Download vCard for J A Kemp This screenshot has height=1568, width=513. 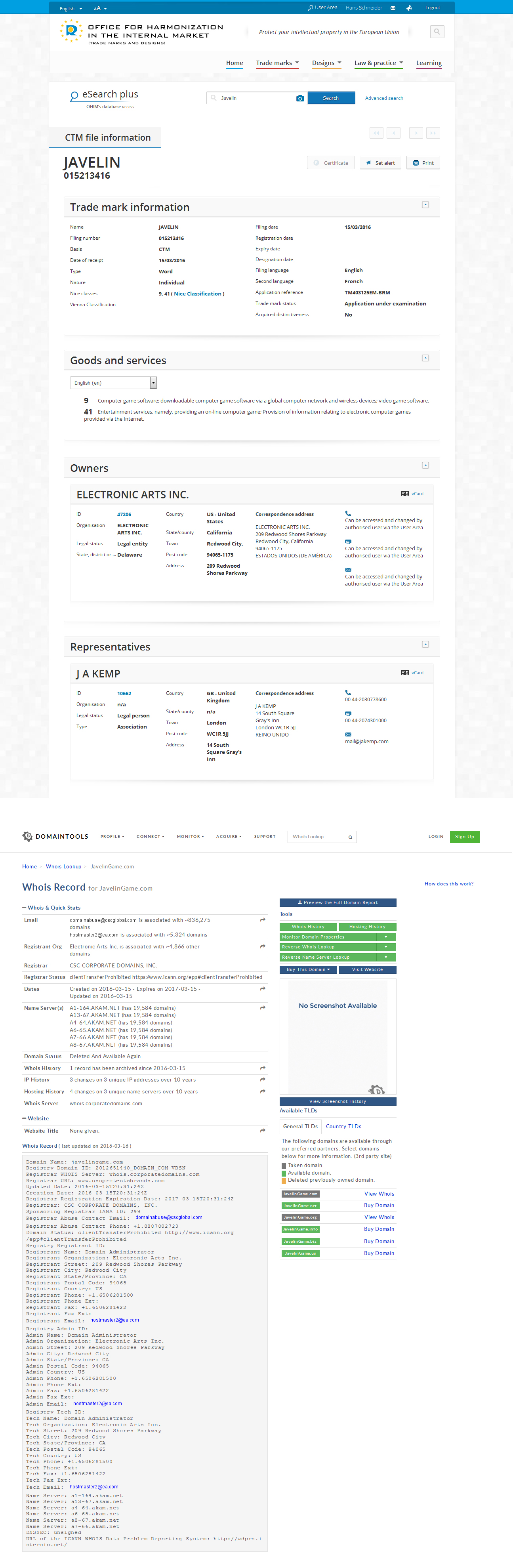(412, 673)
